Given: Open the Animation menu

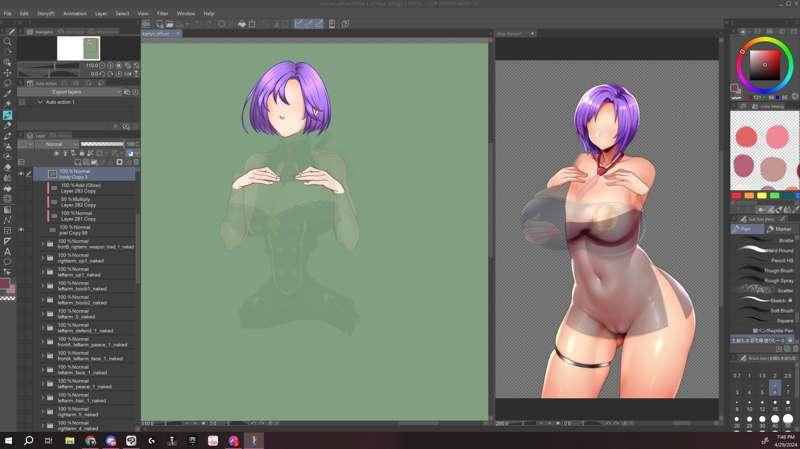Looking at the screenshot, I should point(74,13).
